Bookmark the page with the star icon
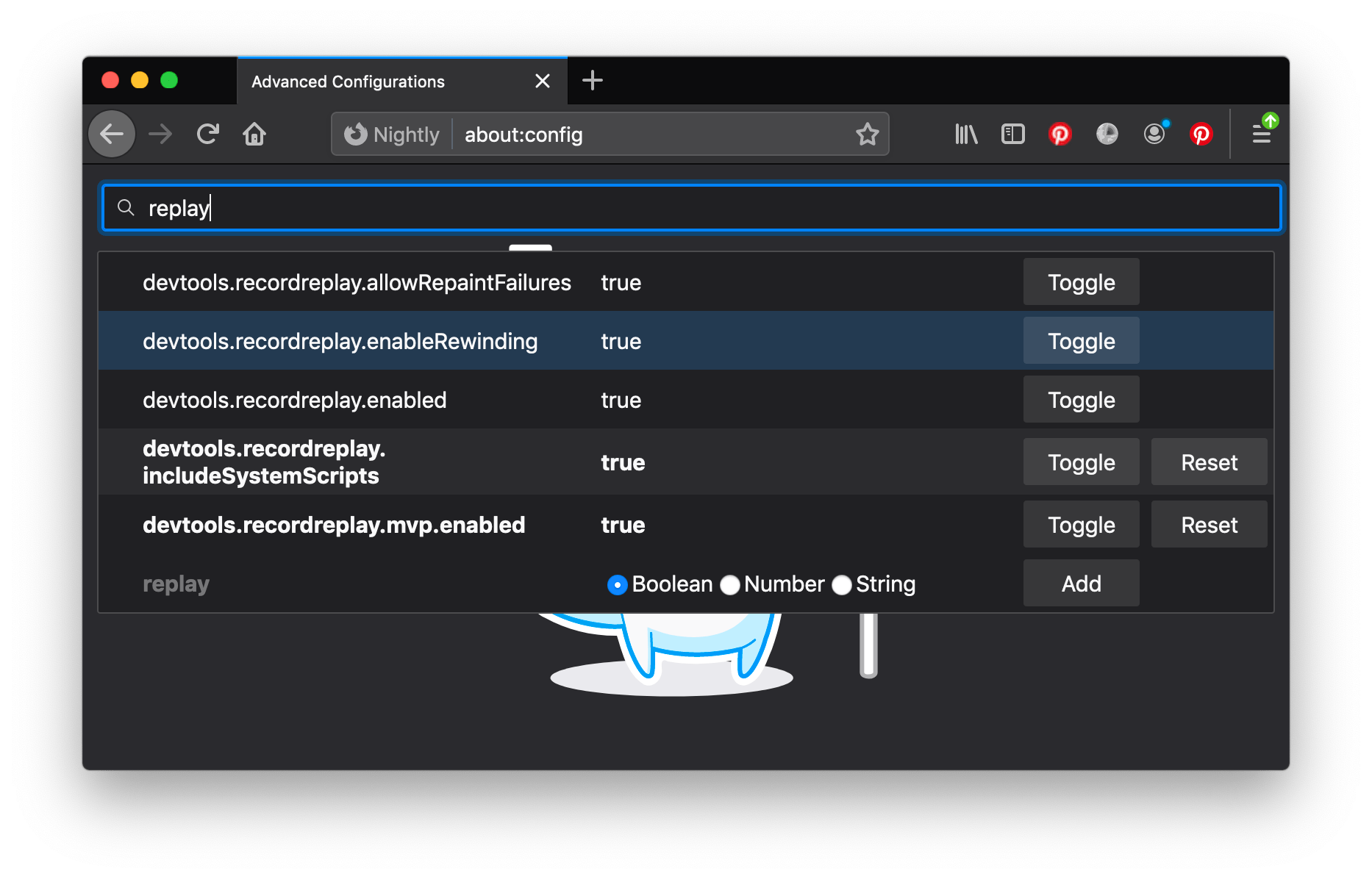Image resolution: width=1372 pixels, height=879 pixels. click(868, 134)
